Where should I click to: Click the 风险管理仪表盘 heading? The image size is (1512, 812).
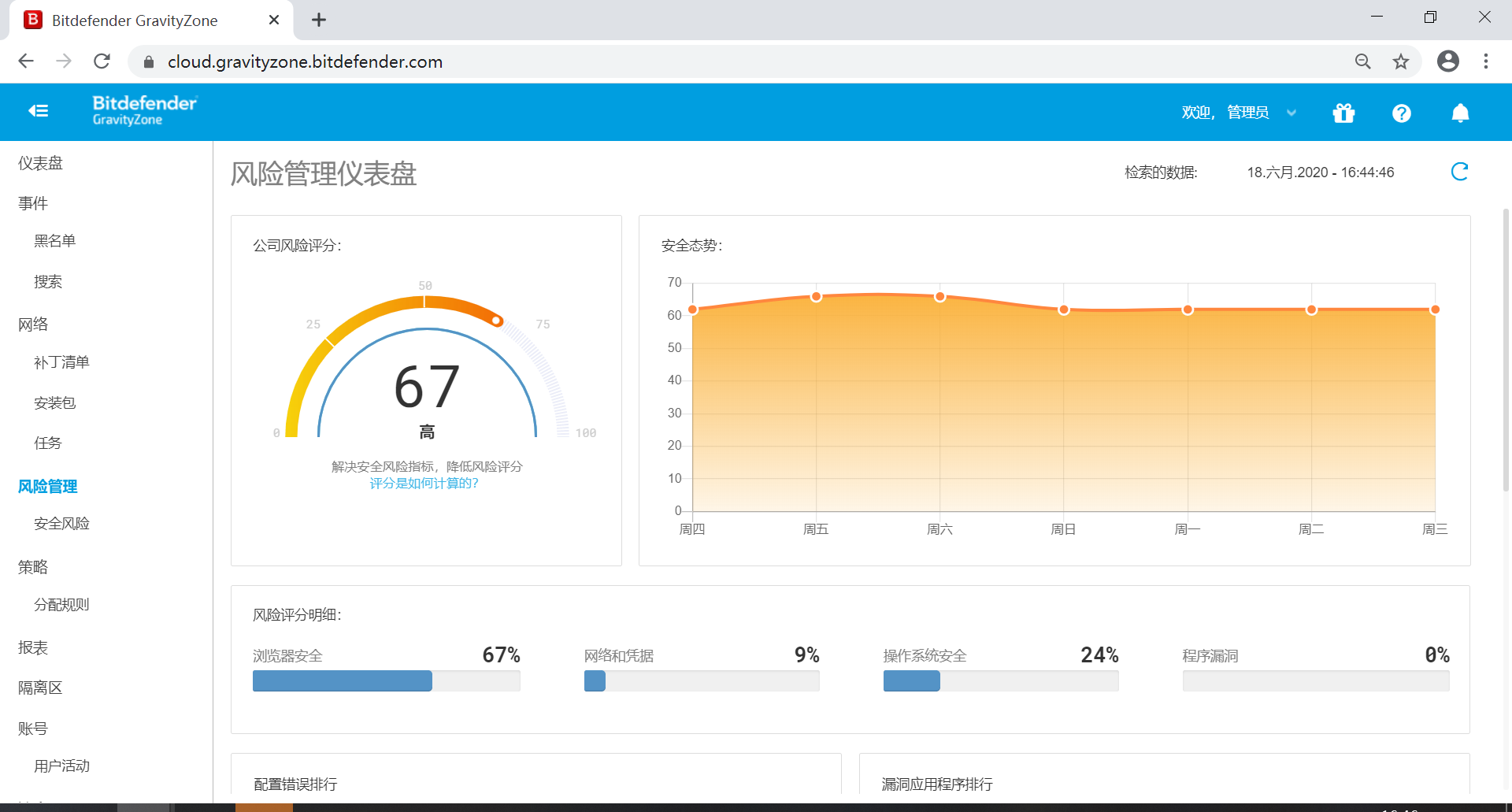(324, 174)
